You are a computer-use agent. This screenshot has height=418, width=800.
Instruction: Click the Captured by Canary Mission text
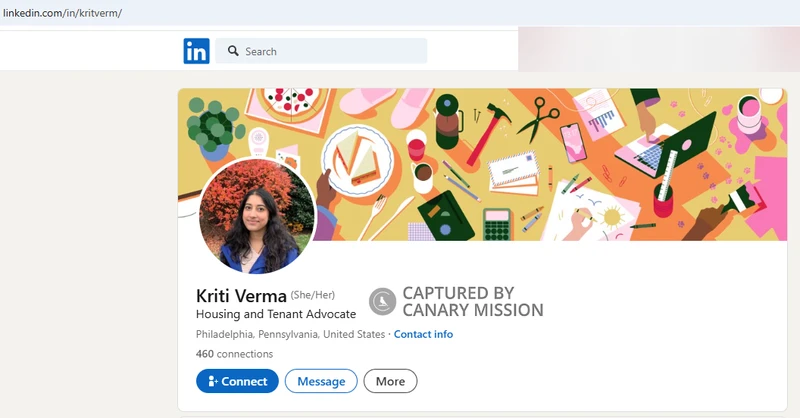(472, 301)
